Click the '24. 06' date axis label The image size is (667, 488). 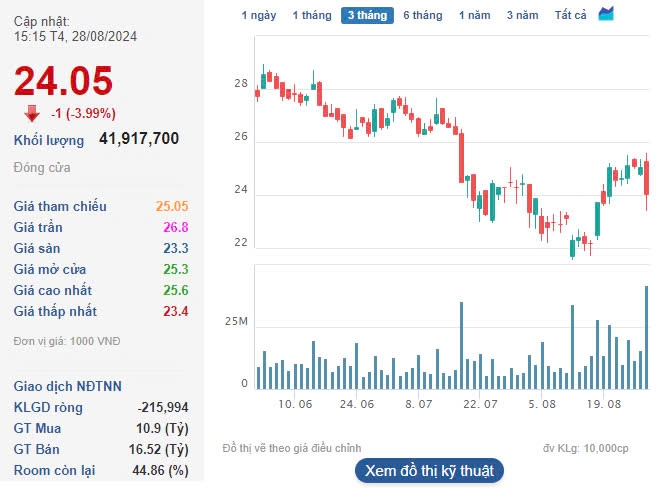click(x=356, y=404)
